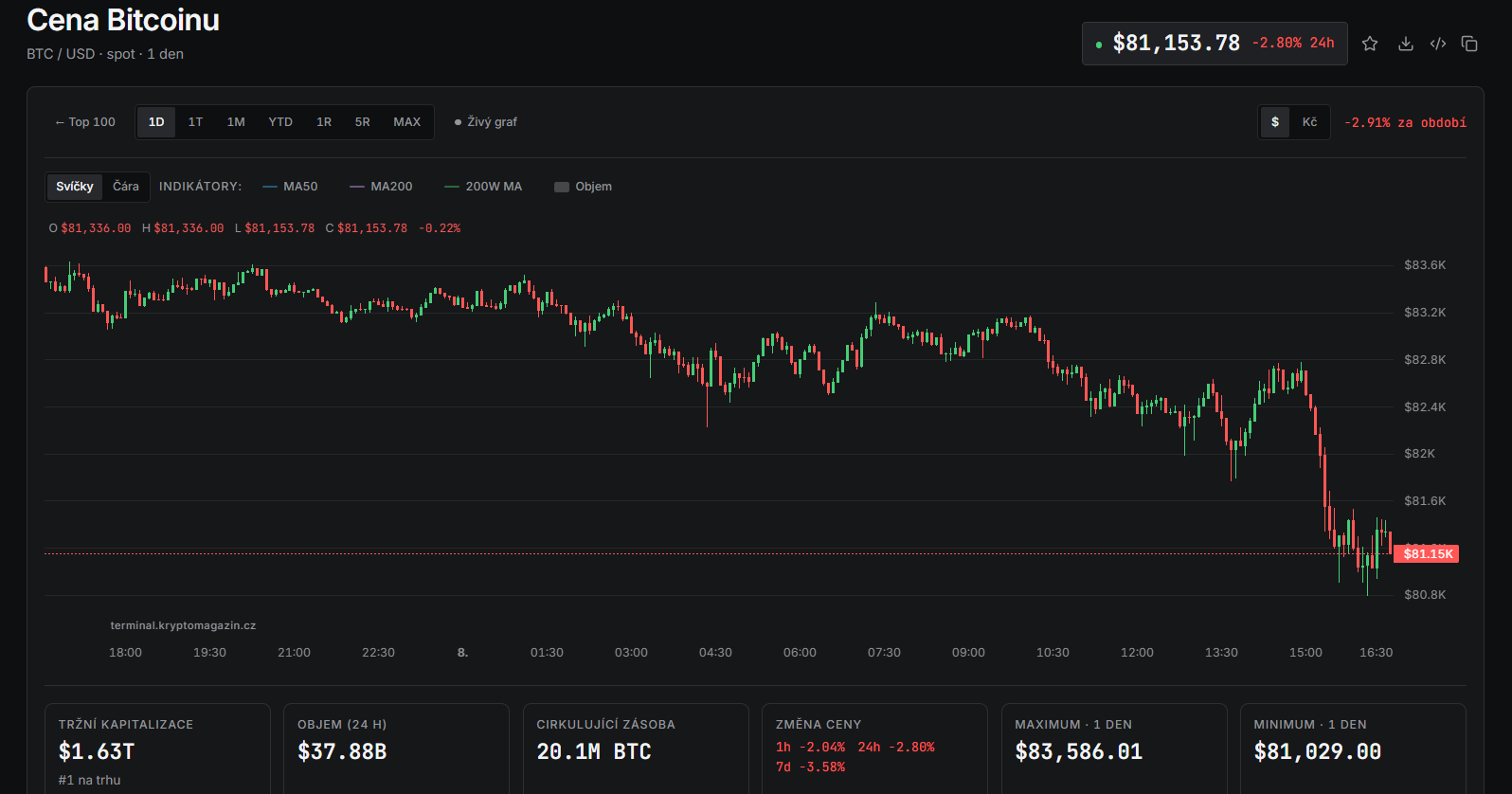Click the Maximum 1 den $83,586.01 value
1512x794 pixels.
pyautogui.click(x=1079, y=751)
